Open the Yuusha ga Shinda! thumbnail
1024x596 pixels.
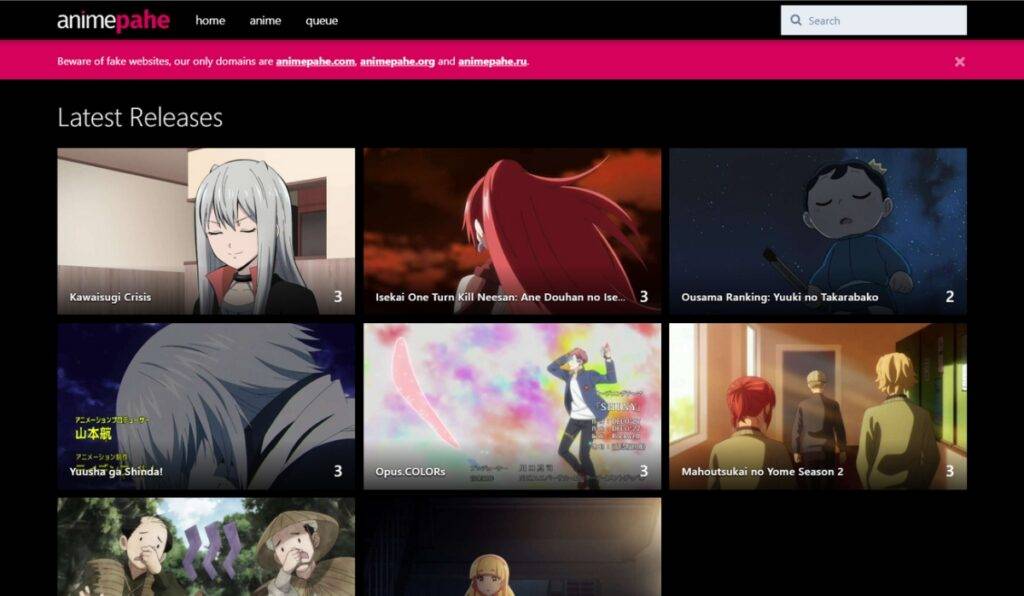[206, 406]
